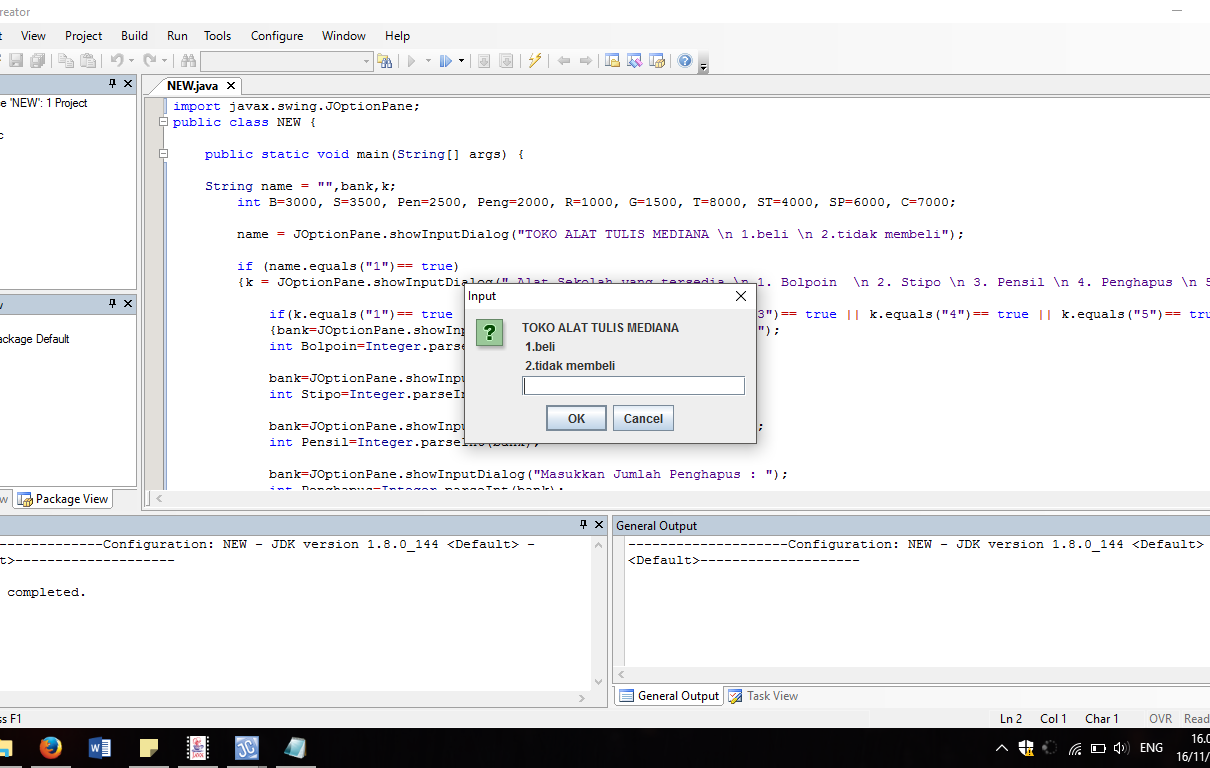Open the Help menu
The width and height of the screenshot is (1210, 768).
click(398, 35)
